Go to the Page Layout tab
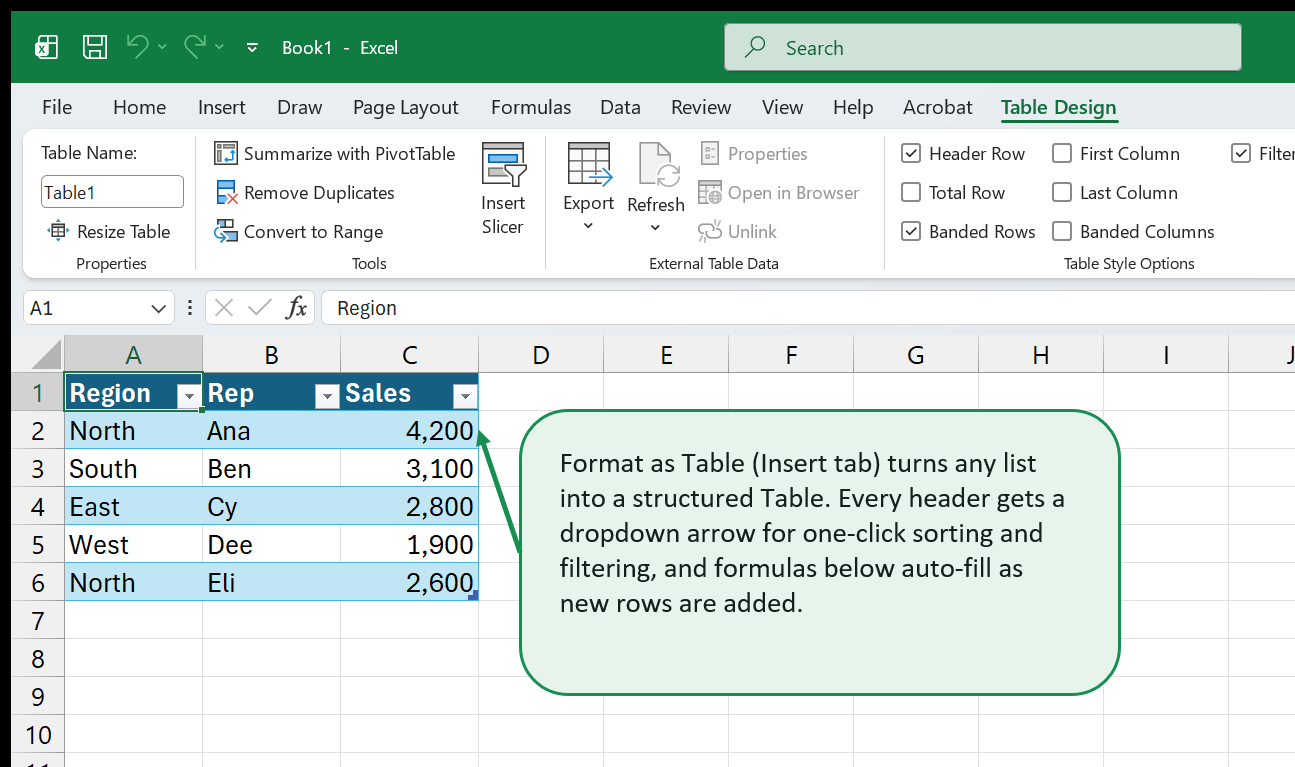Image resolution: width=1295 pixels, height=767 pixels. click(x=406, y=107)
